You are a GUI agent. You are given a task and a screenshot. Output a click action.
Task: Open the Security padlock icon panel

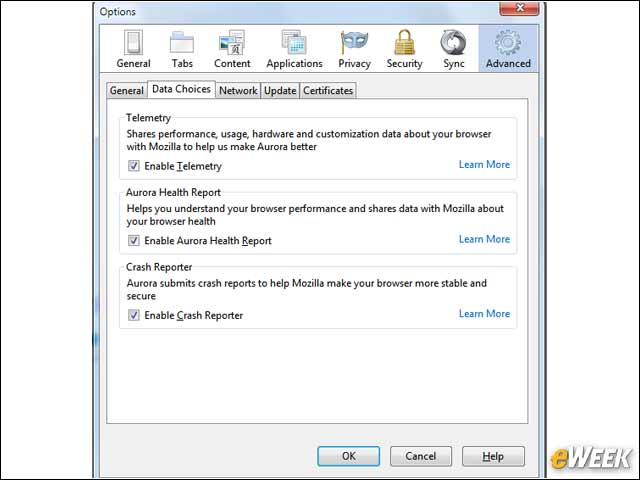[x=404, y=49]
